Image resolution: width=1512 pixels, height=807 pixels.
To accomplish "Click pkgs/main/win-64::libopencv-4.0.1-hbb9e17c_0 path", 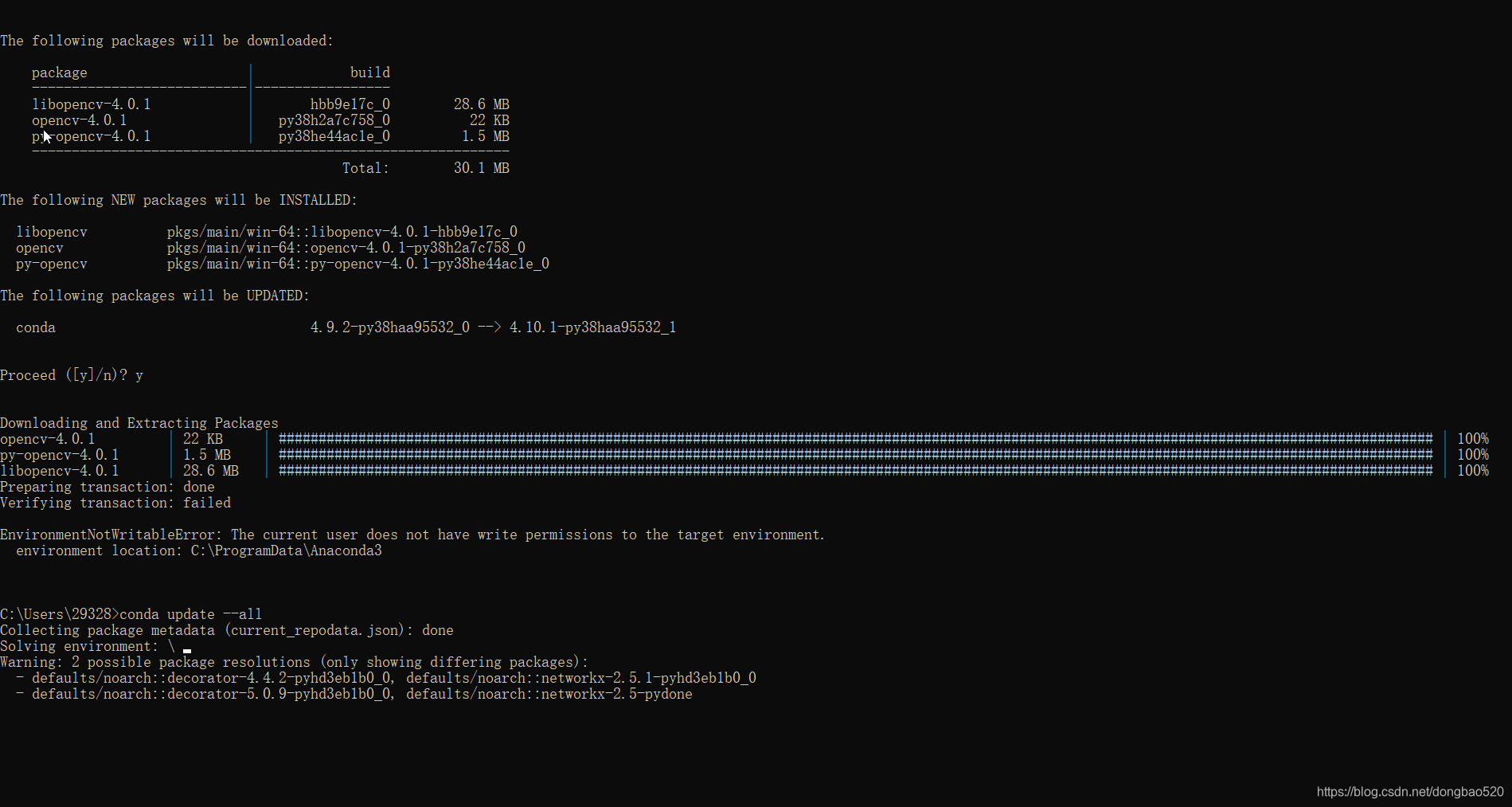I will click(x=342, y=232).
